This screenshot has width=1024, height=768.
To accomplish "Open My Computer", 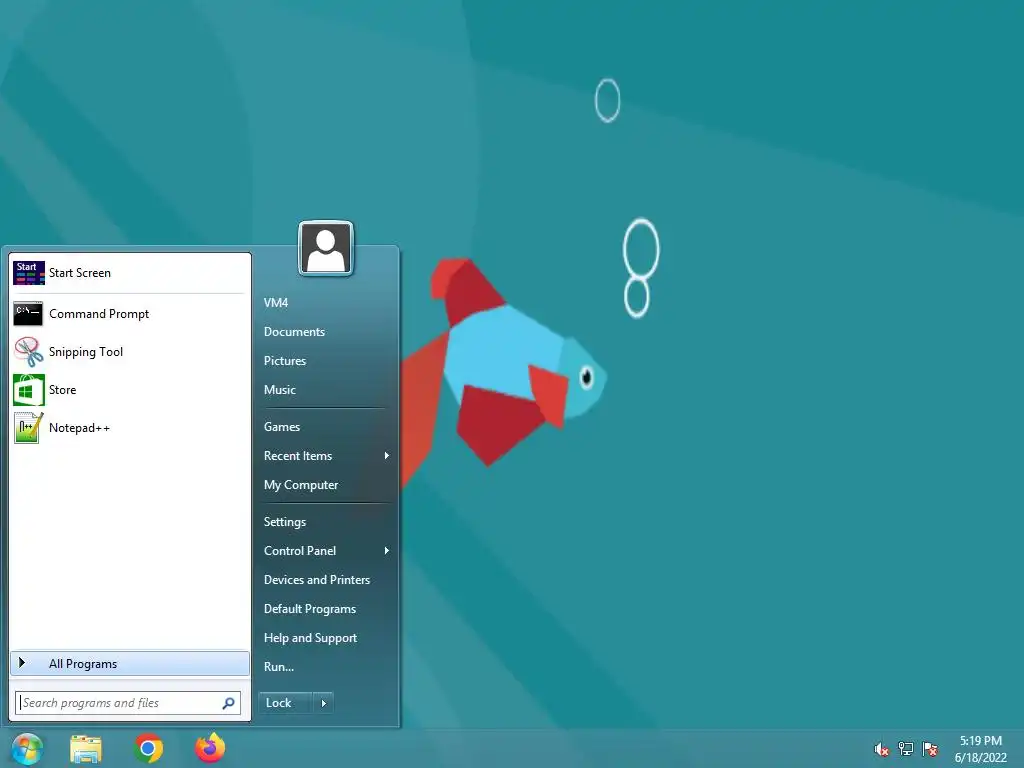I will 301,485.
